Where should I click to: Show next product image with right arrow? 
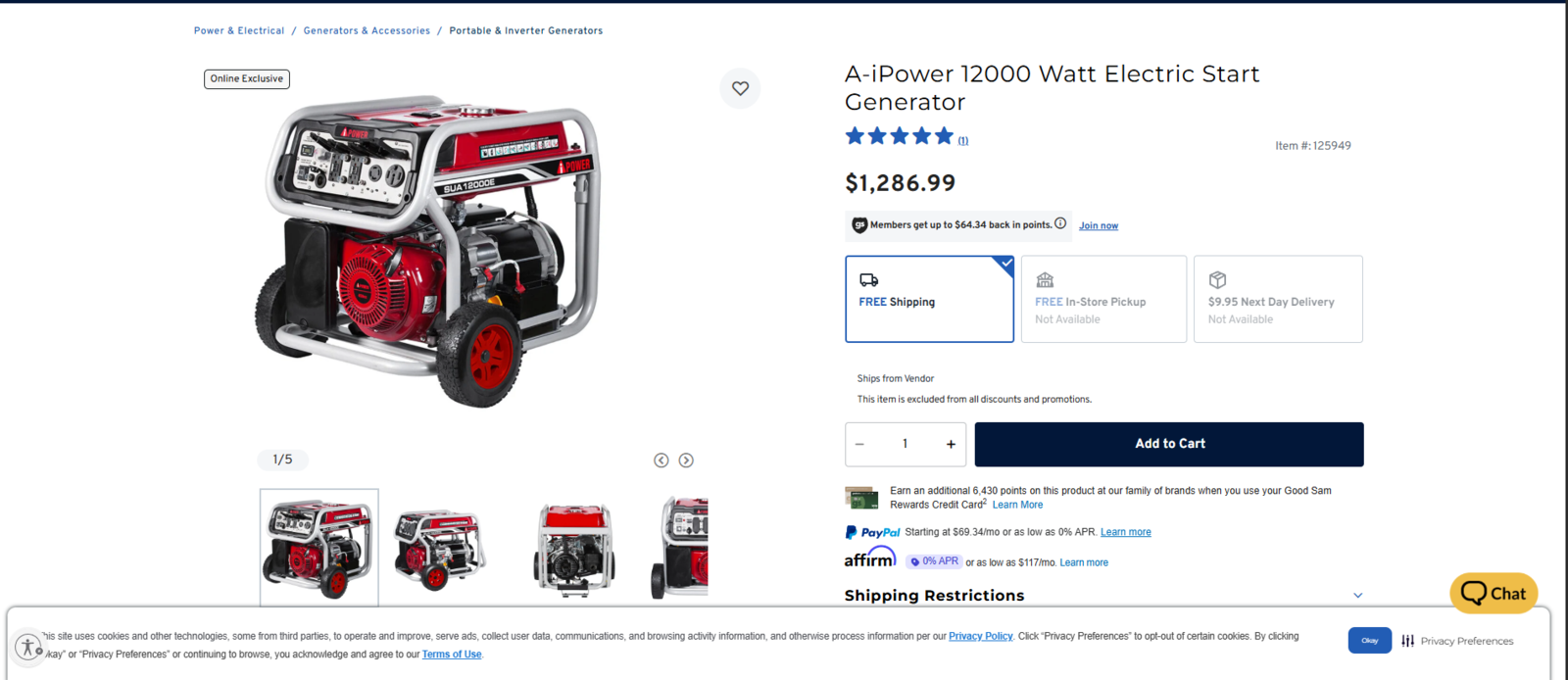point(686,461)
